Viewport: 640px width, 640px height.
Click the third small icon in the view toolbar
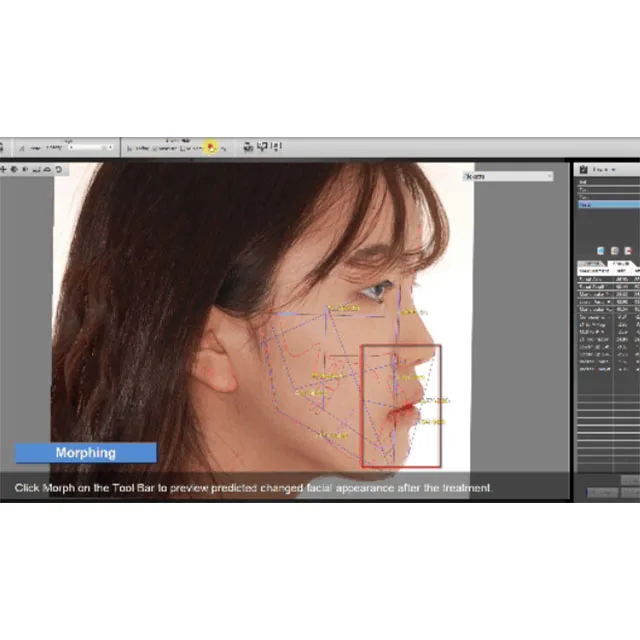tap(25, 169)
